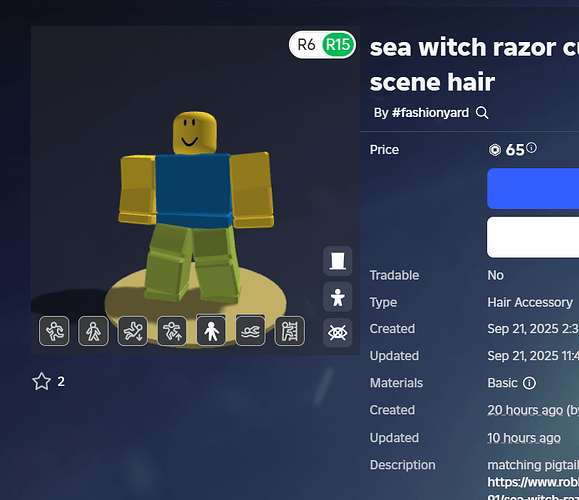The height and width of the screenshot is (500, 579).
Task: Favorite the item with the star
Action: (41, 381)
